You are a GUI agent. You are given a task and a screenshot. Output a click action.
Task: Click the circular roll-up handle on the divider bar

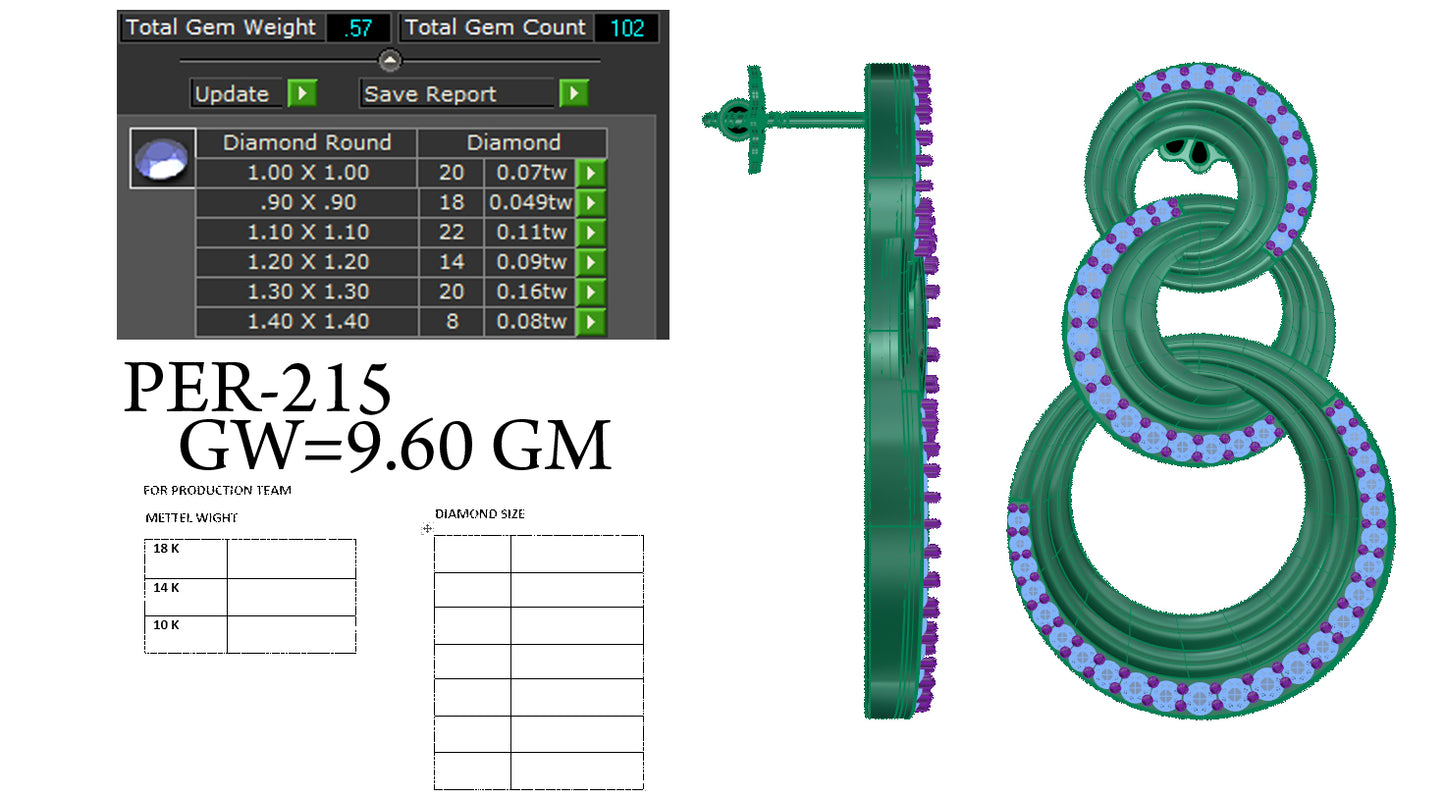[389, 58]
